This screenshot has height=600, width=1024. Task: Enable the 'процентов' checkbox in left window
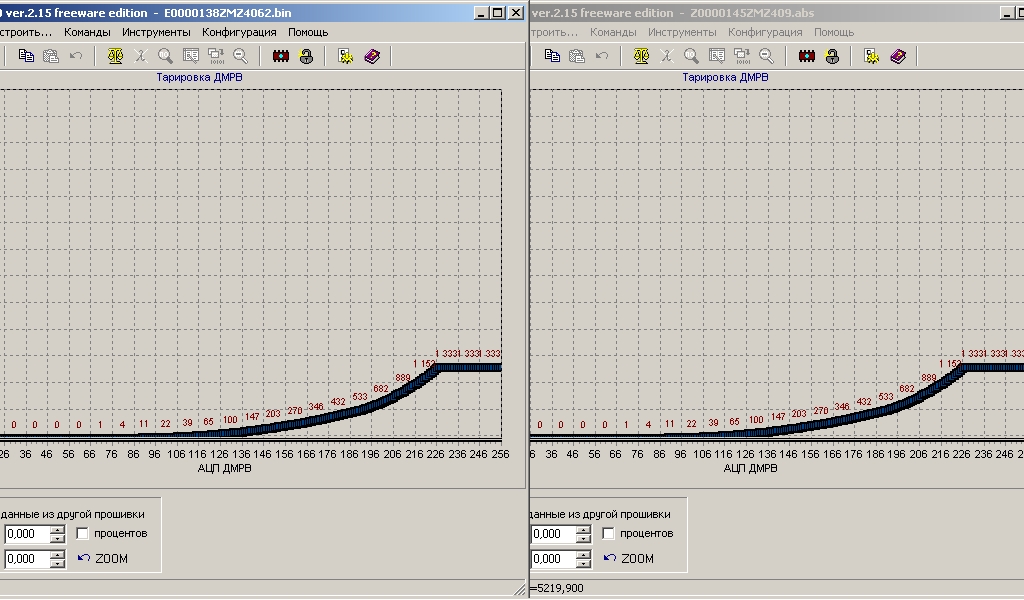(83, 534)
